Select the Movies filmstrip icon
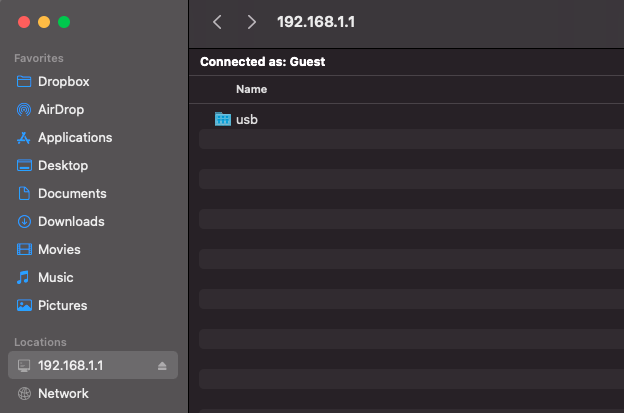624x413 pixels. point(24,249)
